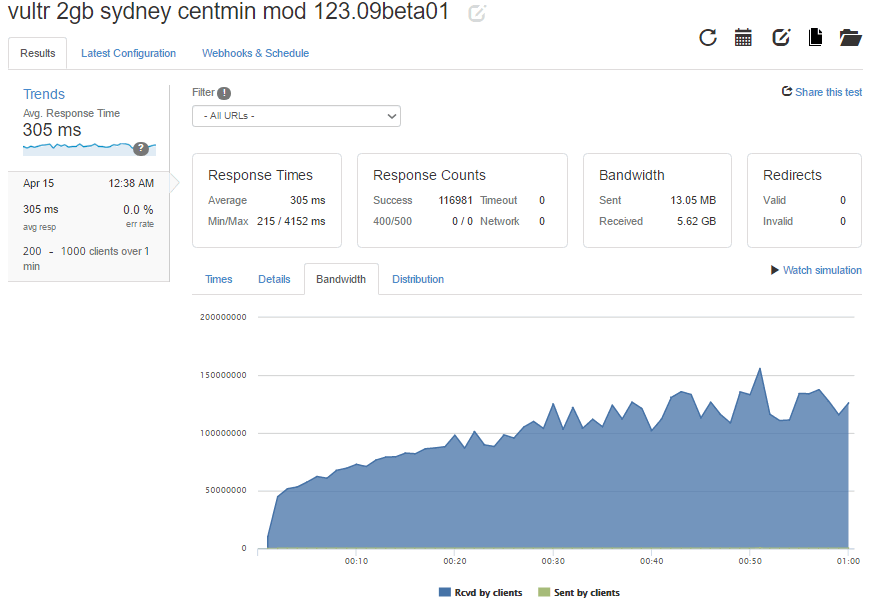
Task: Click the Share this test link
Action: point(828,92)
